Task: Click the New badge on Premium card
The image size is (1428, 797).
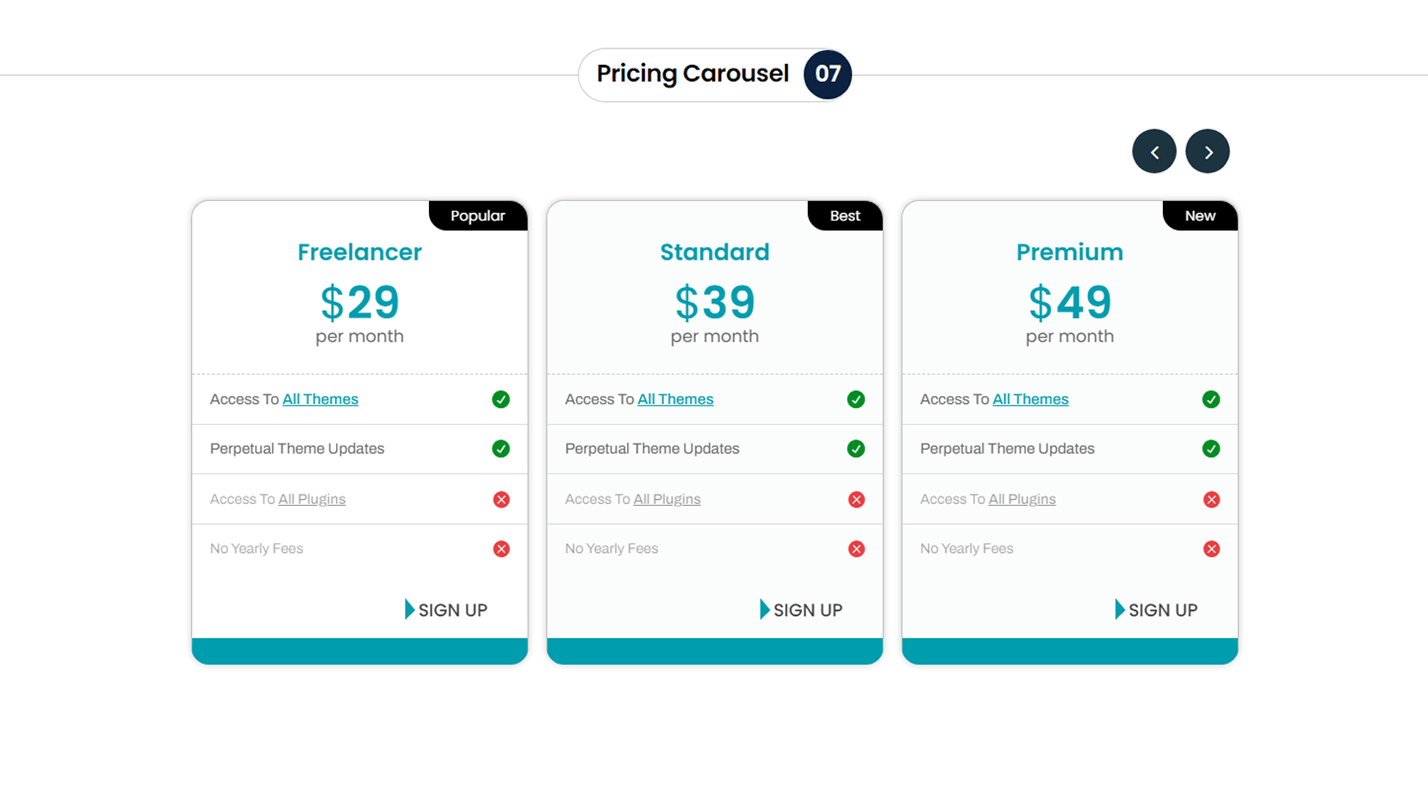Action: [x=1200, y=216]
